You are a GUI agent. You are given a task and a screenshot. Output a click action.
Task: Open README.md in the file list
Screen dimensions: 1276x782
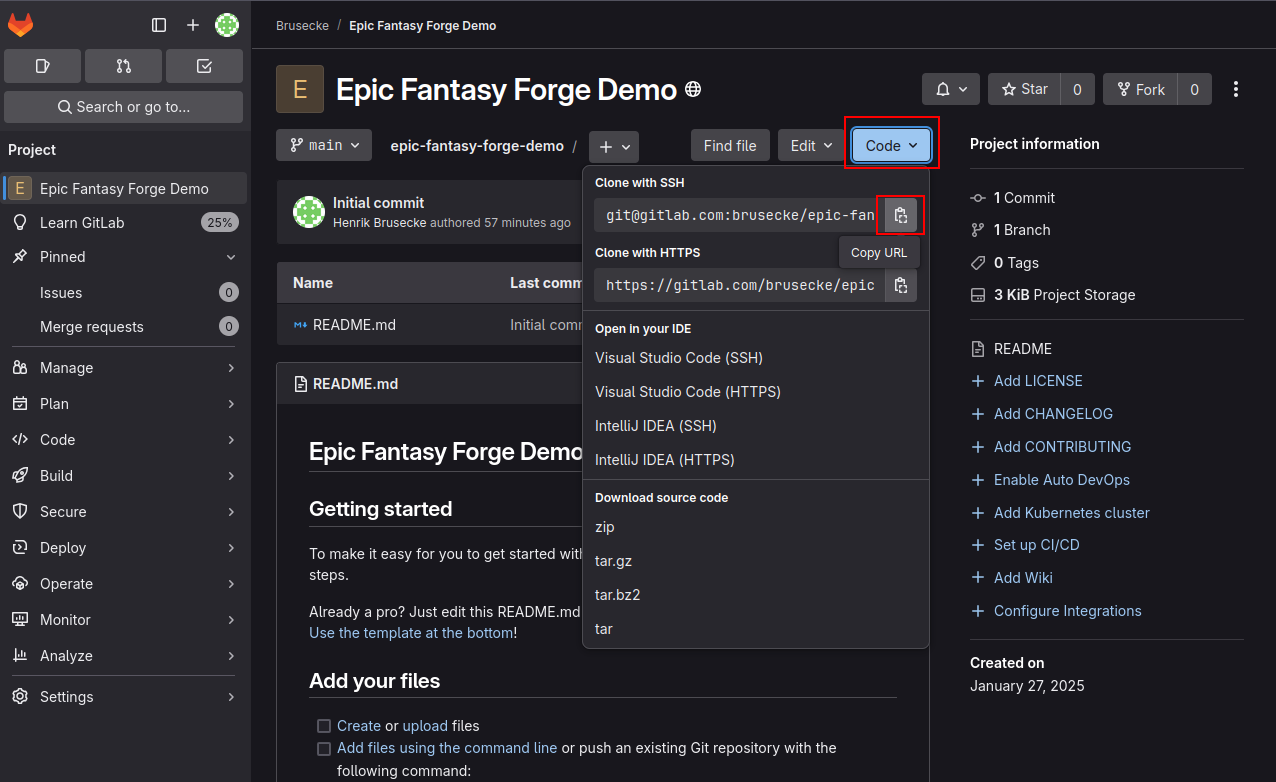click(x=354, y=325)
